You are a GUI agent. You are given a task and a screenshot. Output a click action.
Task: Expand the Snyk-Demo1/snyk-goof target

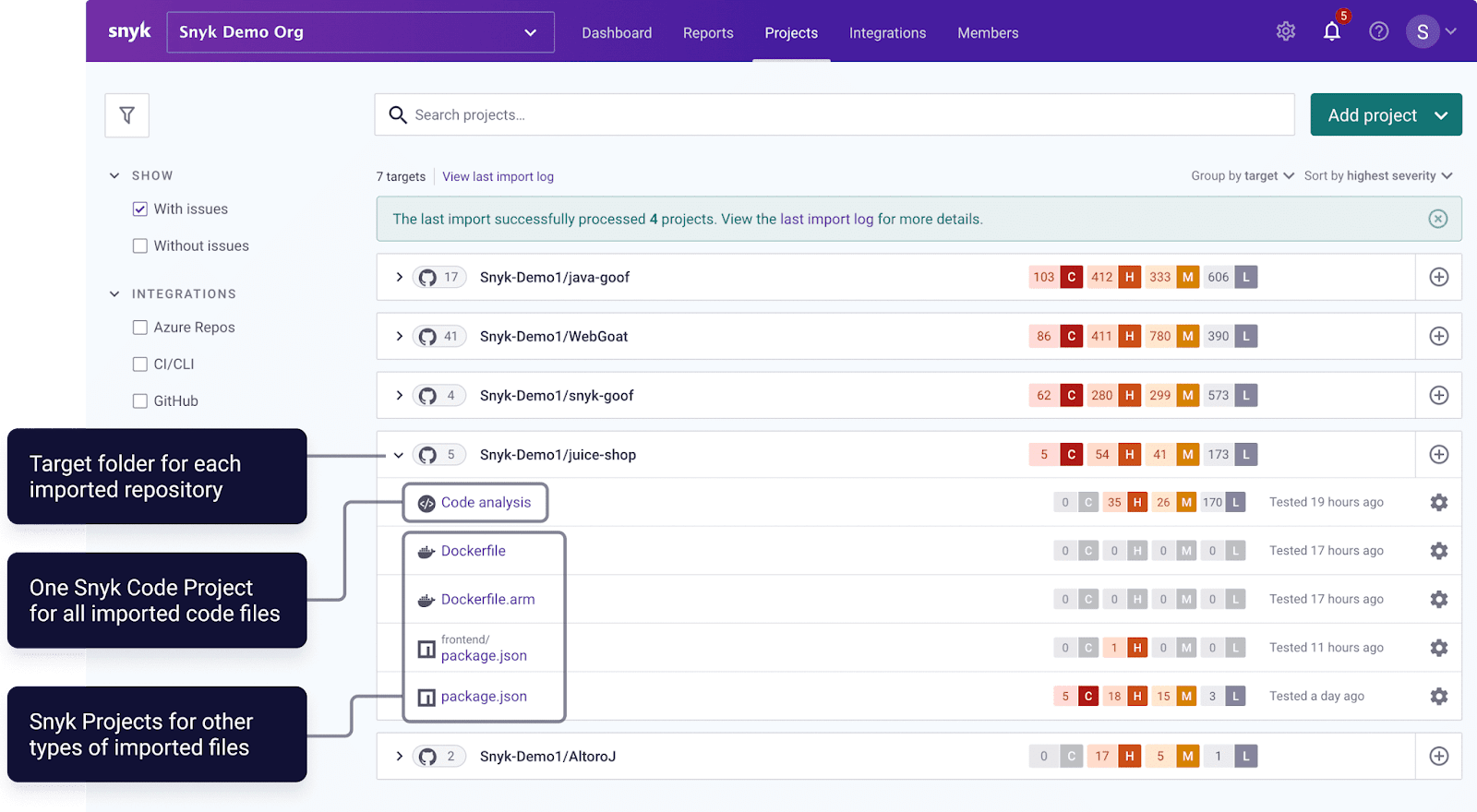(x=399, y=395)
